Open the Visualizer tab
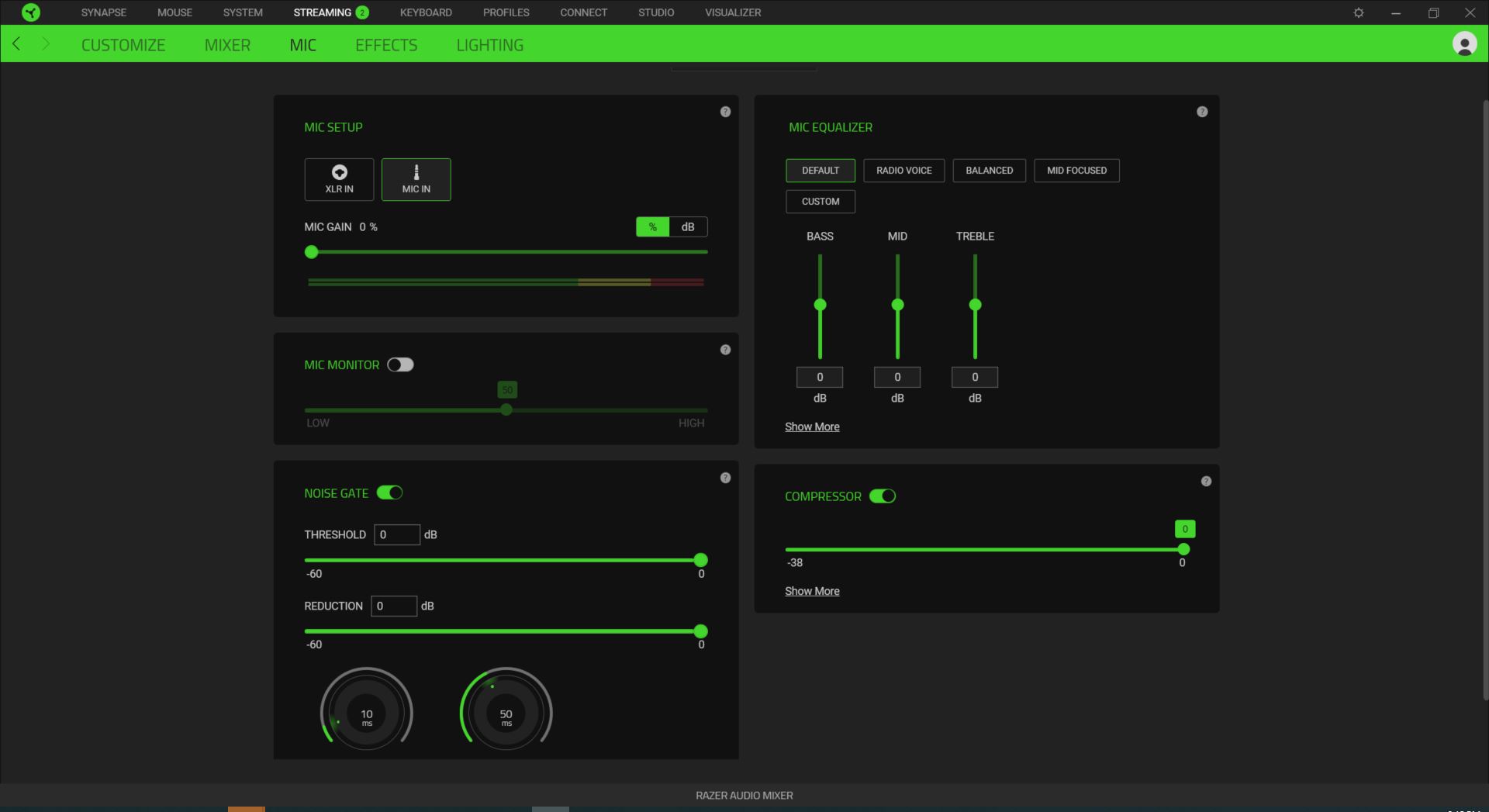The height and width of the screenshot is (812, 1489). tap(733, 12)
